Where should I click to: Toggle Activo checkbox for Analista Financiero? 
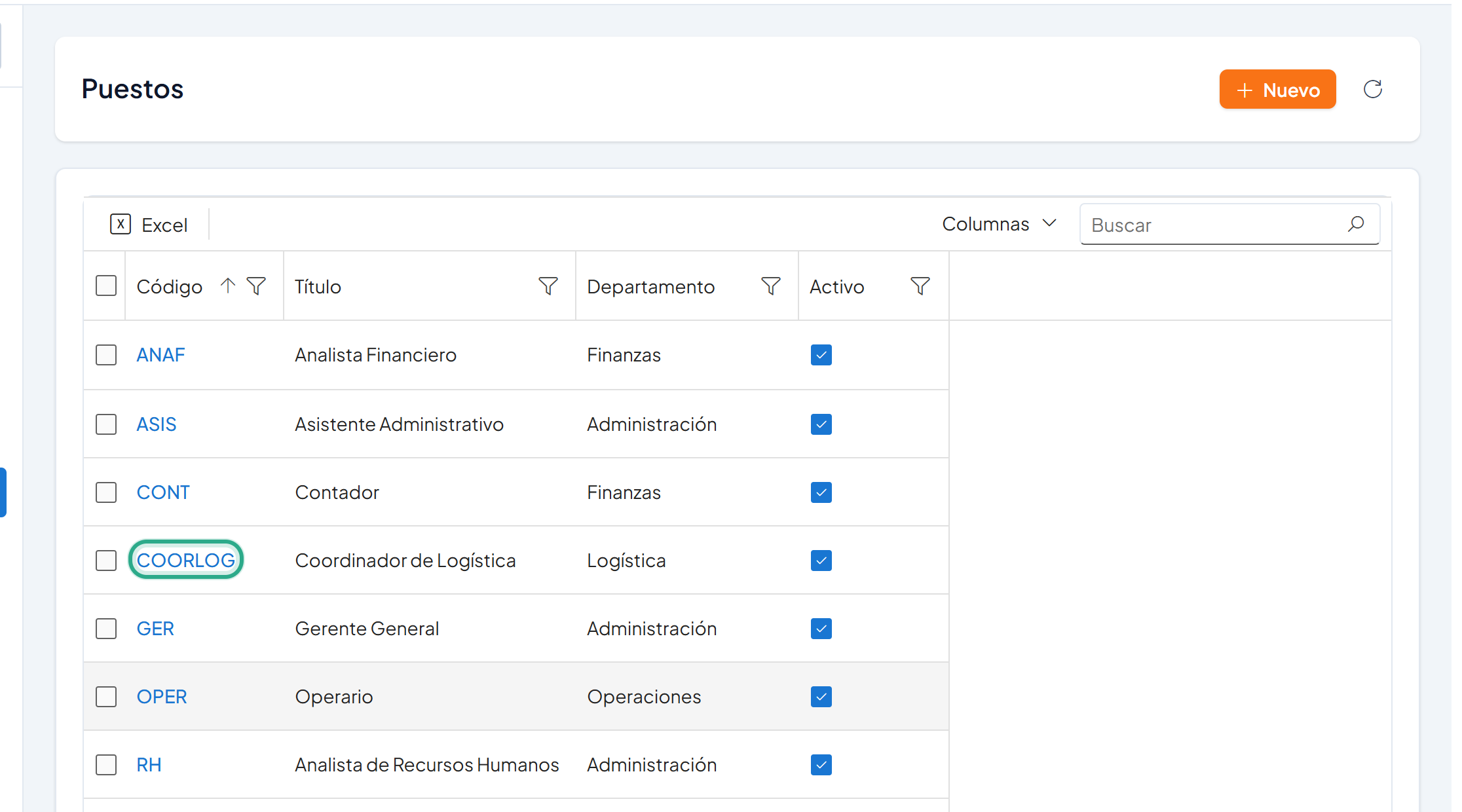821,355
